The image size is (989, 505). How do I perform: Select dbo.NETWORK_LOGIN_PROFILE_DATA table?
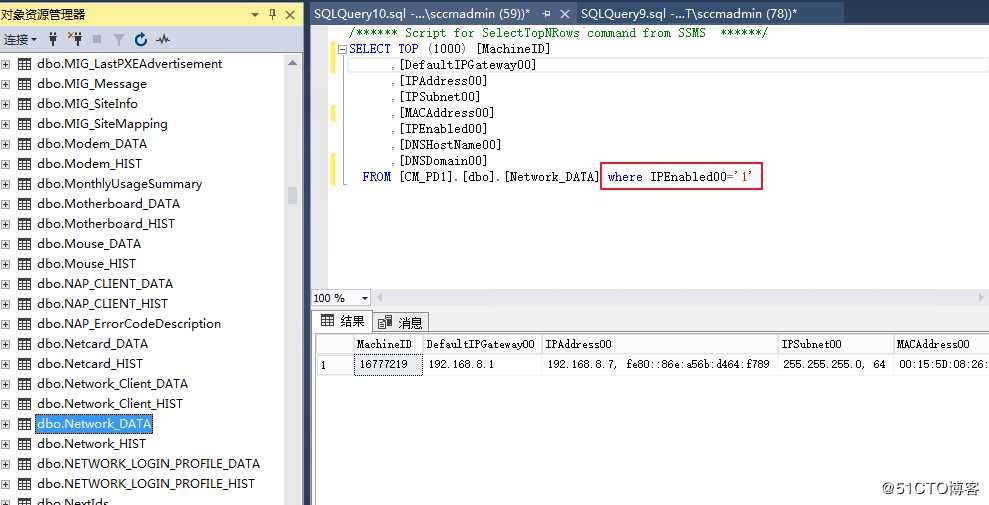tap(148, 463)
